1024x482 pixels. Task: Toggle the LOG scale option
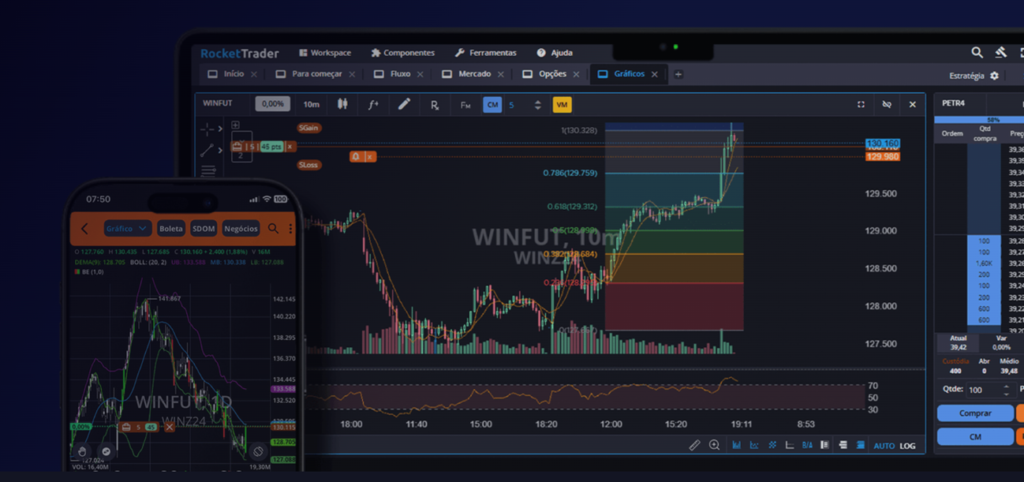pyautogui.click(x=907, y=445)
